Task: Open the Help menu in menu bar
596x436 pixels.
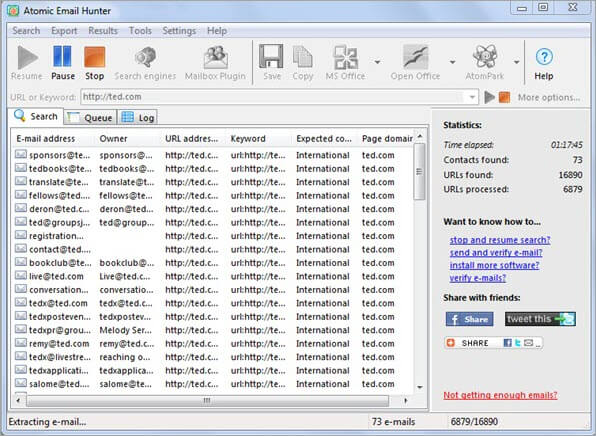Action: point(217,31)
